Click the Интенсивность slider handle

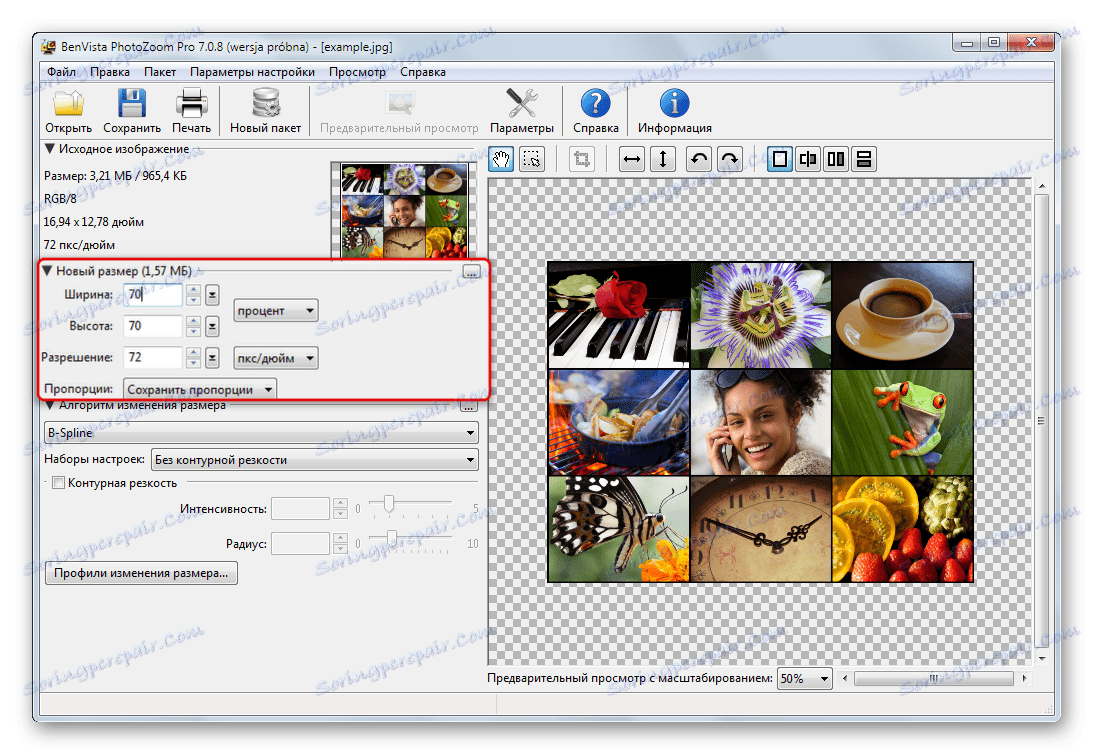click(x=389, y=504)
